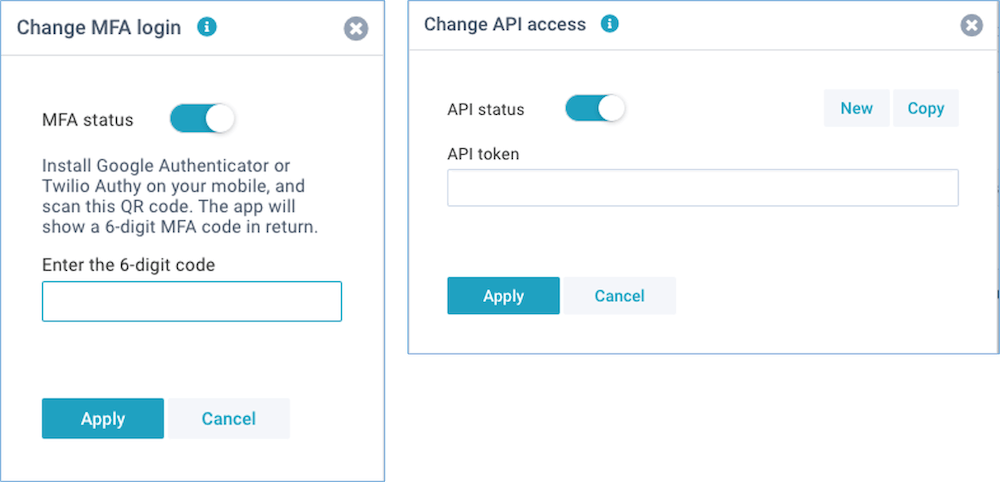The height and width of the screenshot is (482, 1000).
Task: Select the API token label text
Action: click(483, 154)
